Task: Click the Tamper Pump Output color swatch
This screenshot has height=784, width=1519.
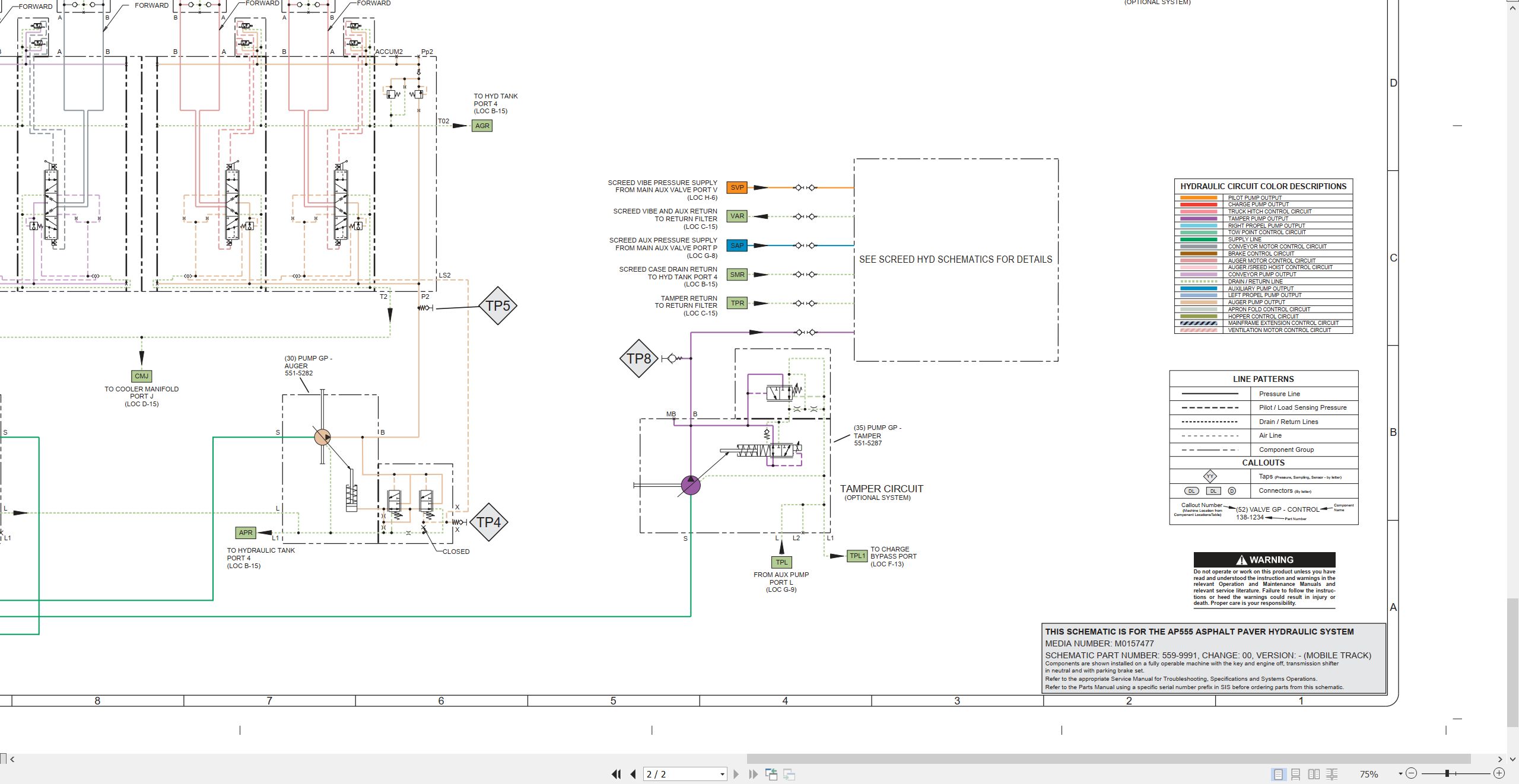Action: (x=1199, y=219)
